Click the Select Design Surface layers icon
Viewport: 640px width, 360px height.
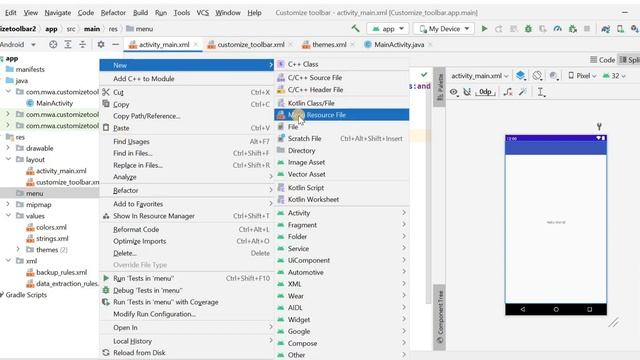coord(520,76)
